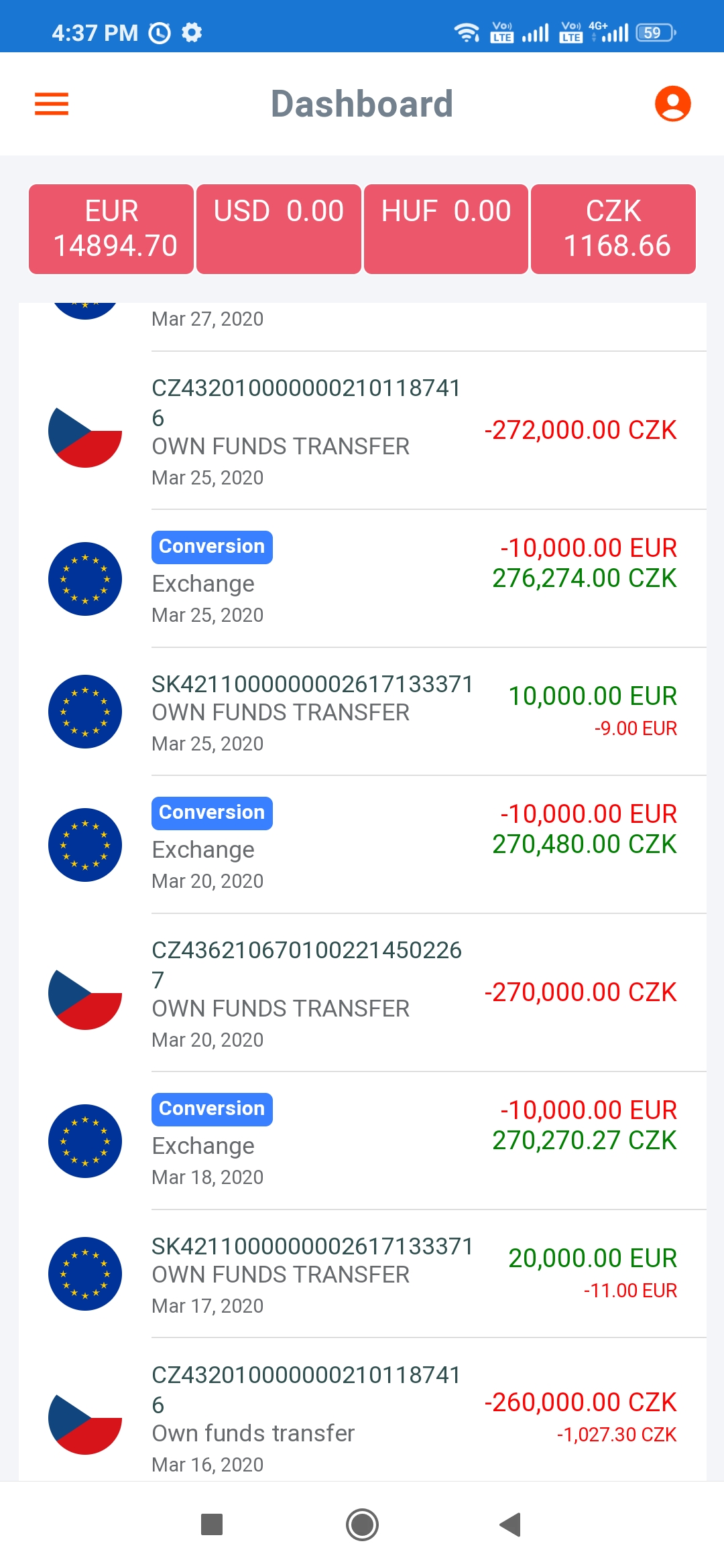Show the CZK 1168.66 balance
The height and width of the screenshot is (1568, 724).
point(613,229)
